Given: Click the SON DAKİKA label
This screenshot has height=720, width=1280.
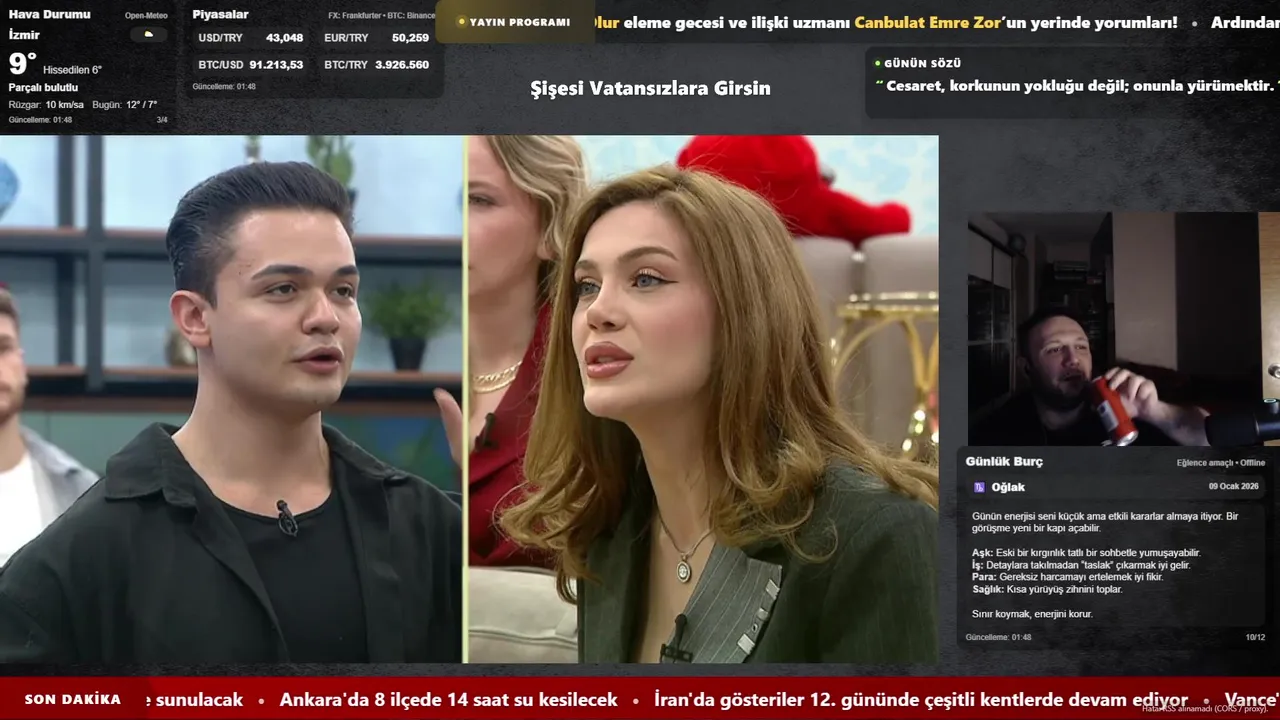Looking at the screenshot, I should (72, 700).
